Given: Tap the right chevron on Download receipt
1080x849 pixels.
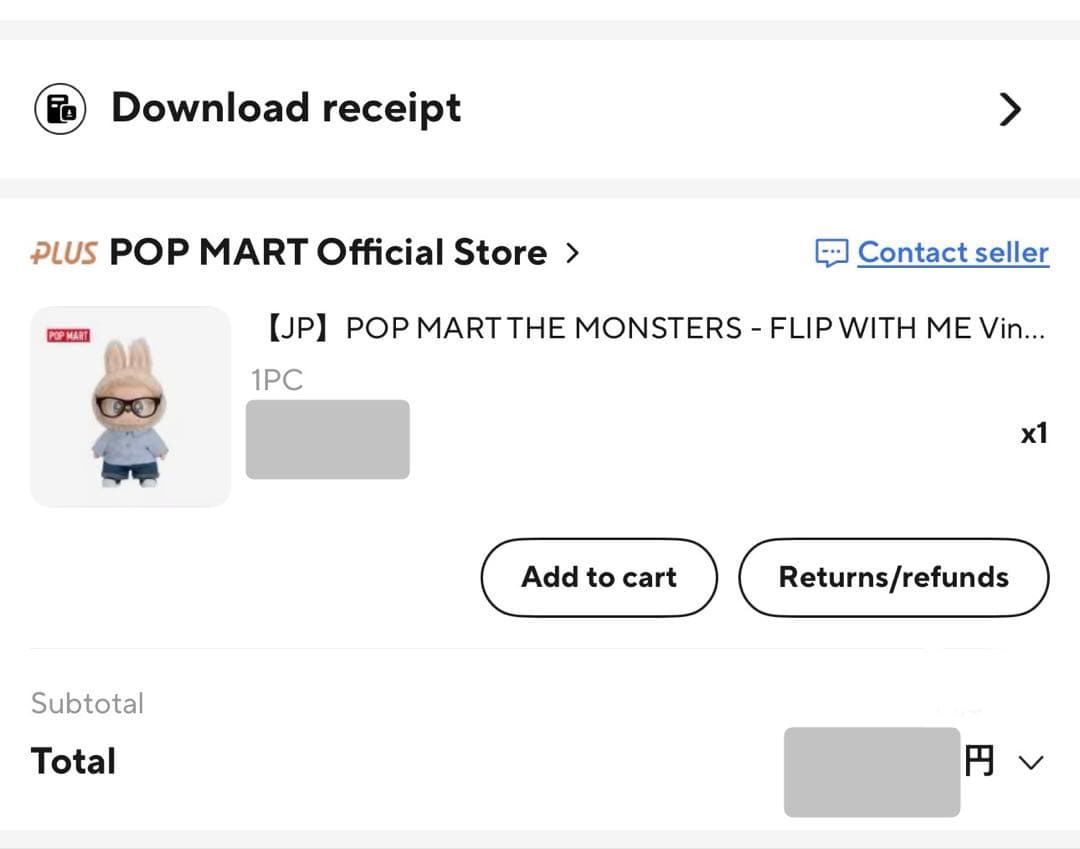Looking at the screenshot, I should 1010,109.
